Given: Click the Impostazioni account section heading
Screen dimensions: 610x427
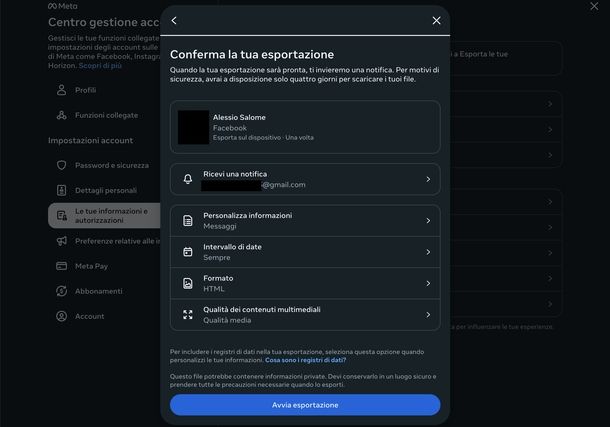Looking at the screenshot, I should pos(90,140).
